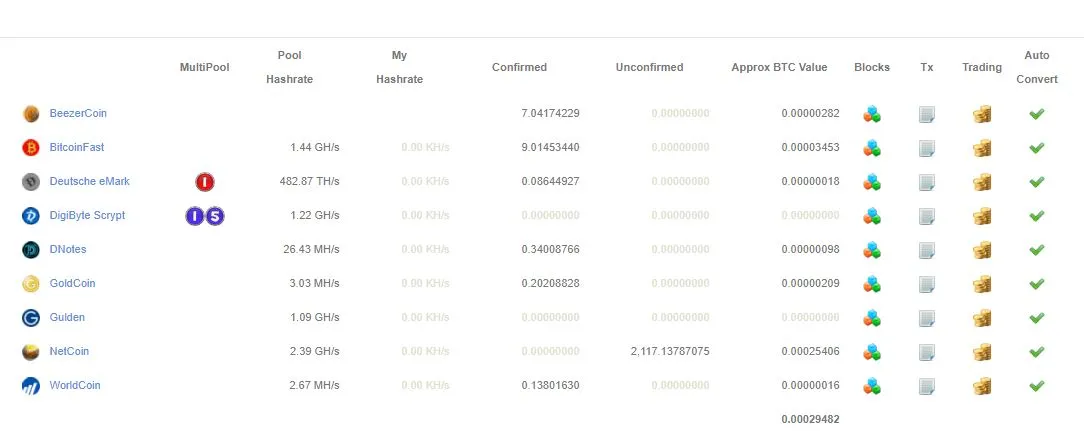Select NetCoin unconfirmed value 2,117.13787075

click(670, 351)
